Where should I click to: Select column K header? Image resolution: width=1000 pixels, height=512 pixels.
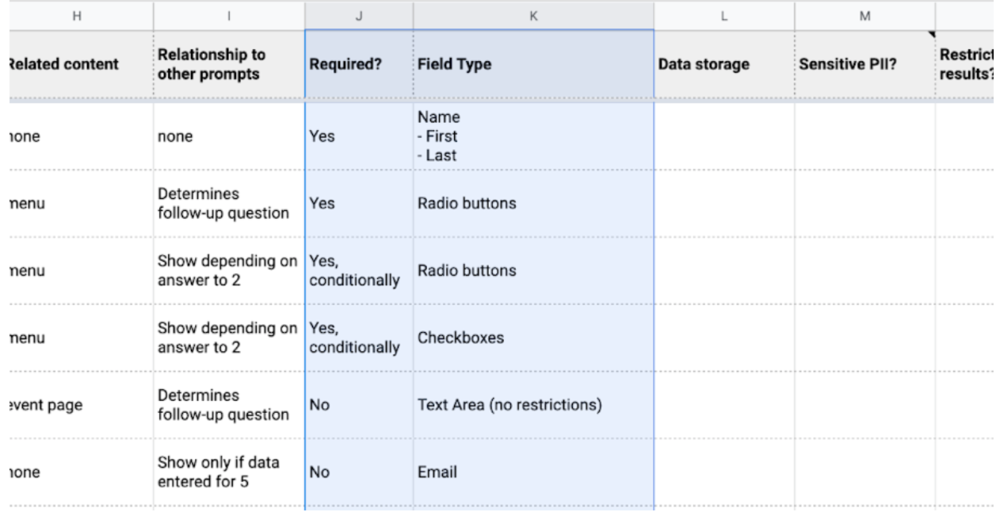pos(533,16)
